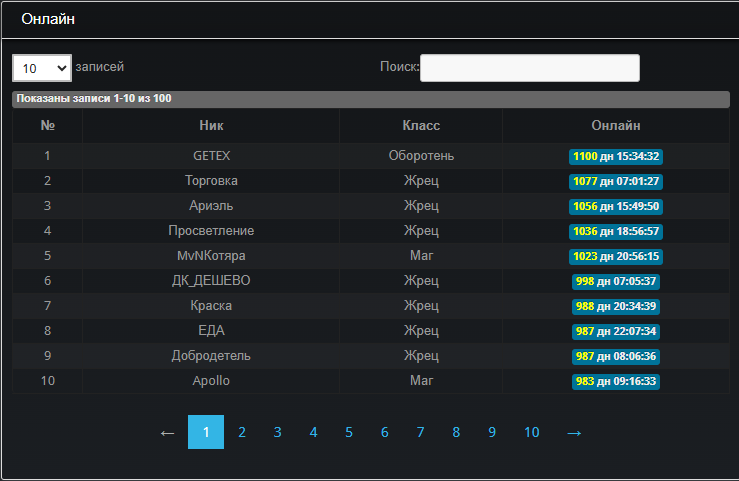Click the nickname GETEX

[x=211, y=156]
